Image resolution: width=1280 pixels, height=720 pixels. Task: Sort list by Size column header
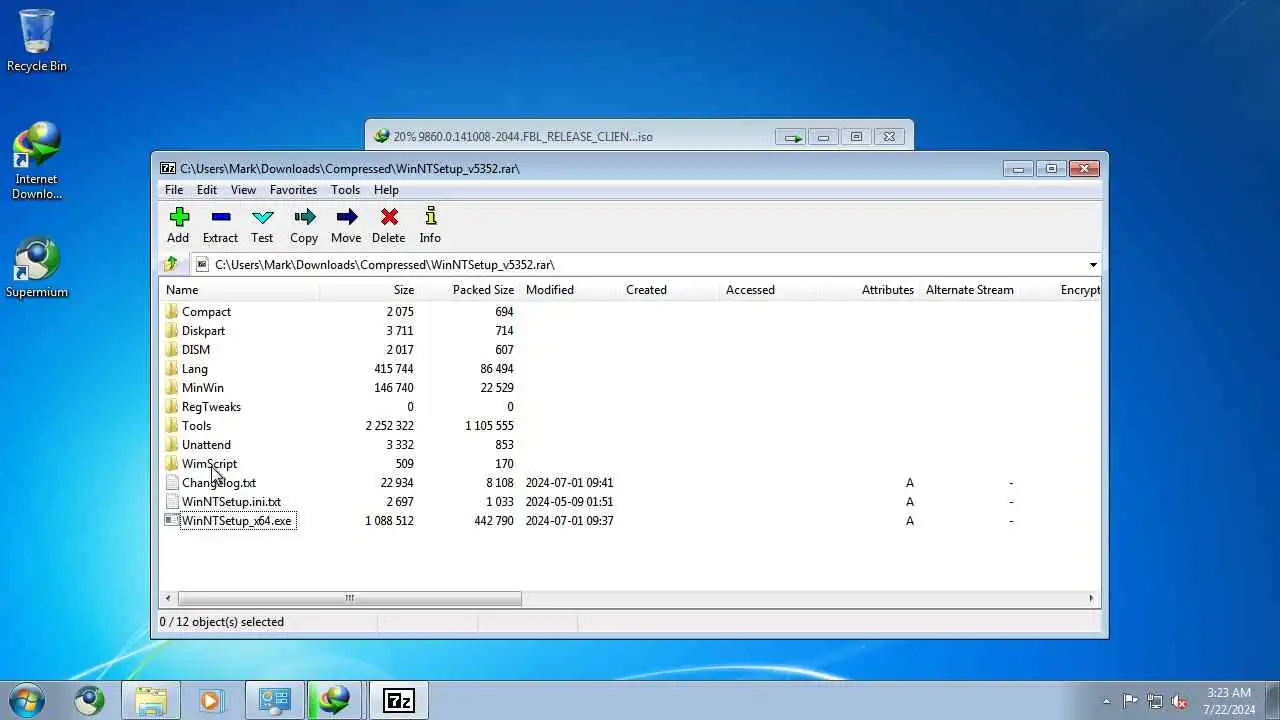(369, 290)
